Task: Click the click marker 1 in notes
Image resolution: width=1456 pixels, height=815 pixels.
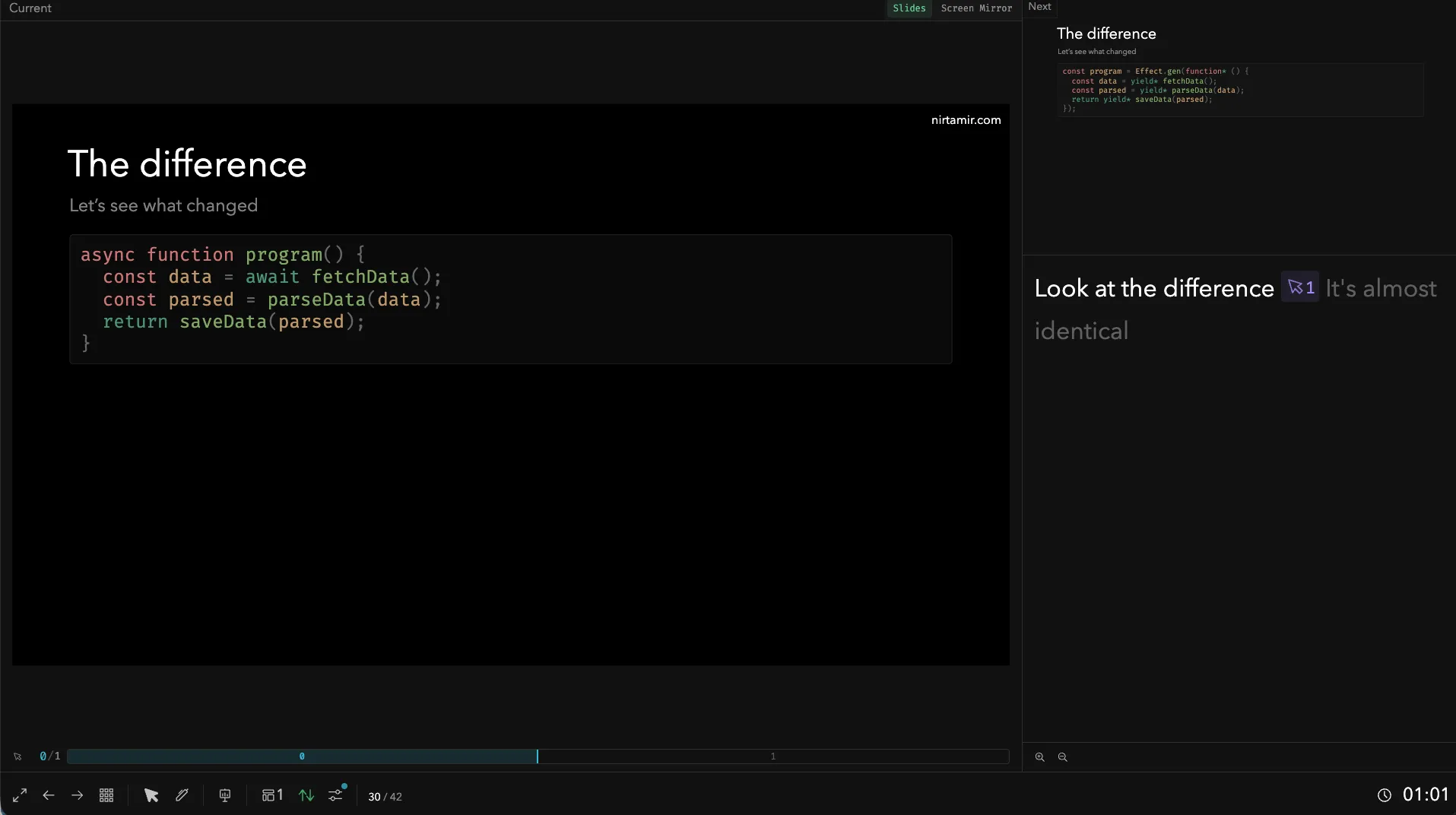Action: 1300,287
